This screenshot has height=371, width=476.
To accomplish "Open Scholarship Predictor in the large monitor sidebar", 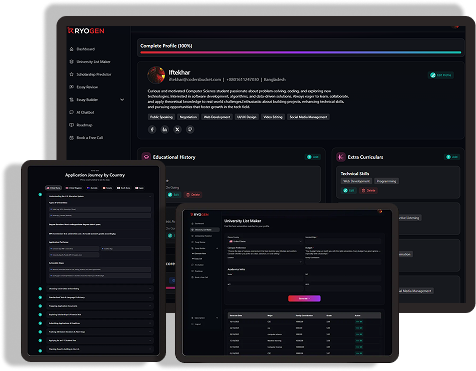I will 94,74.
